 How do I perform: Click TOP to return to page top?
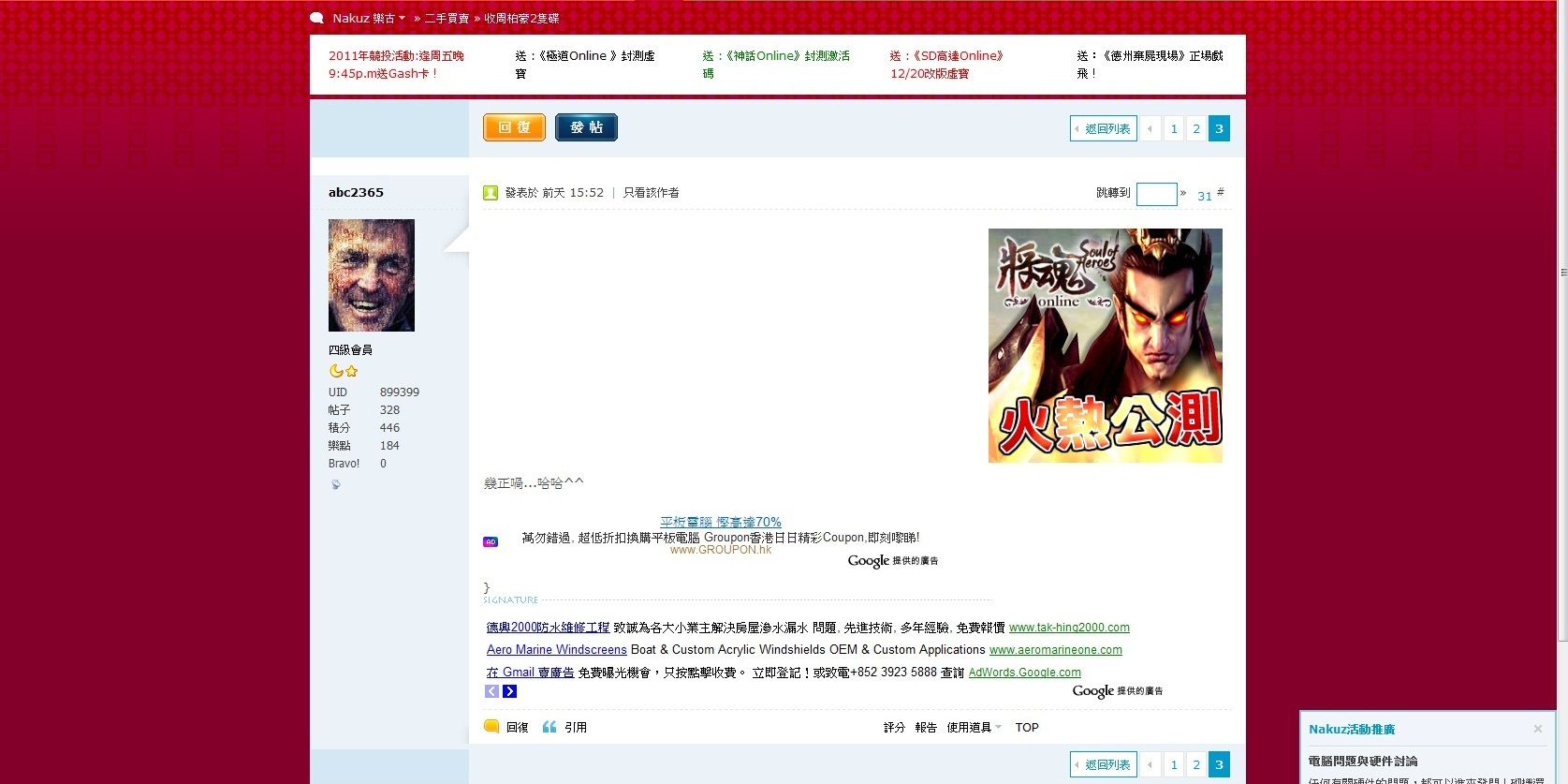click(1027, 727)
